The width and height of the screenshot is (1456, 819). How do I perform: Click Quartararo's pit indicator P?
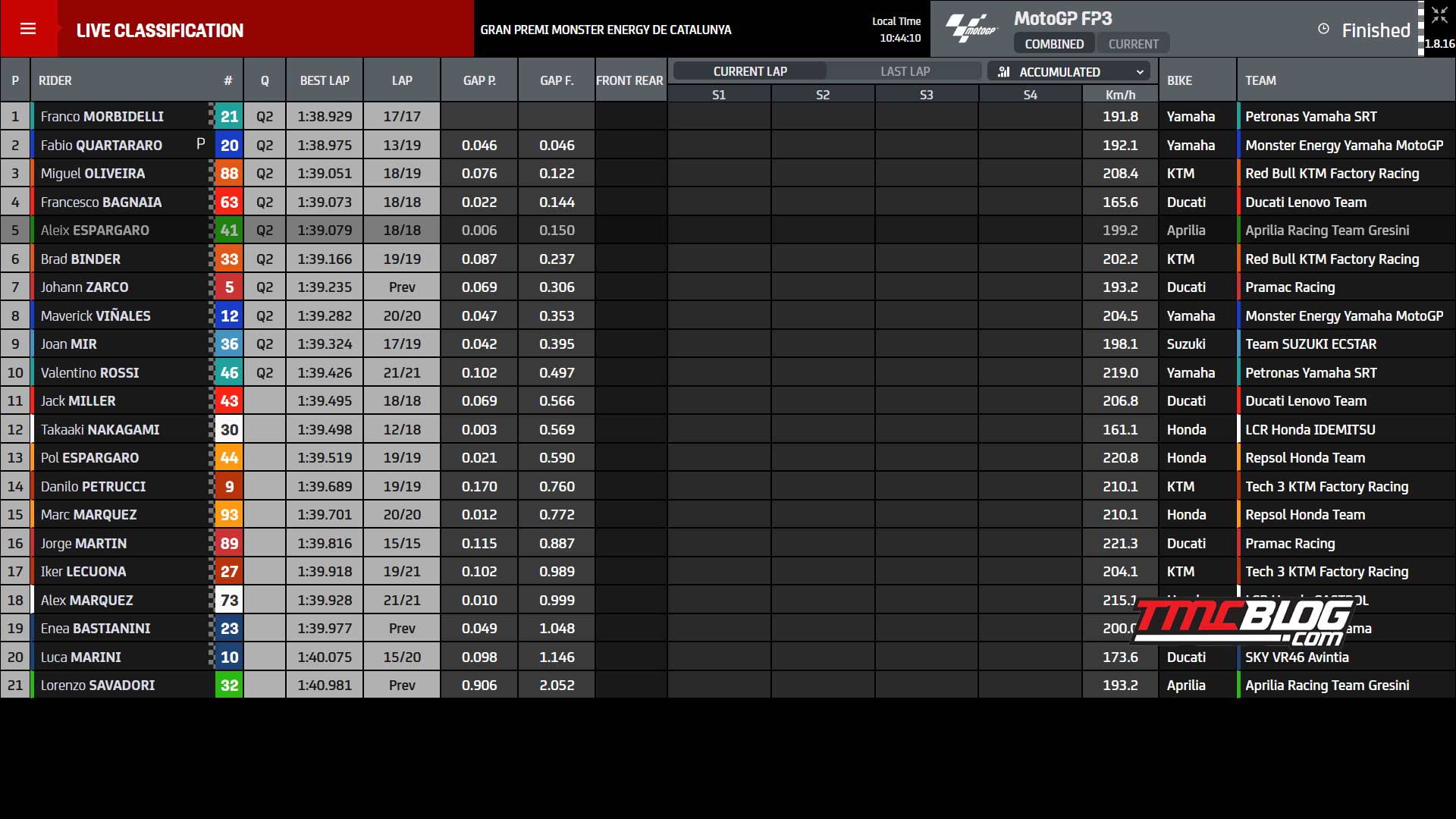pyautogui.click(x=200, y=143)
